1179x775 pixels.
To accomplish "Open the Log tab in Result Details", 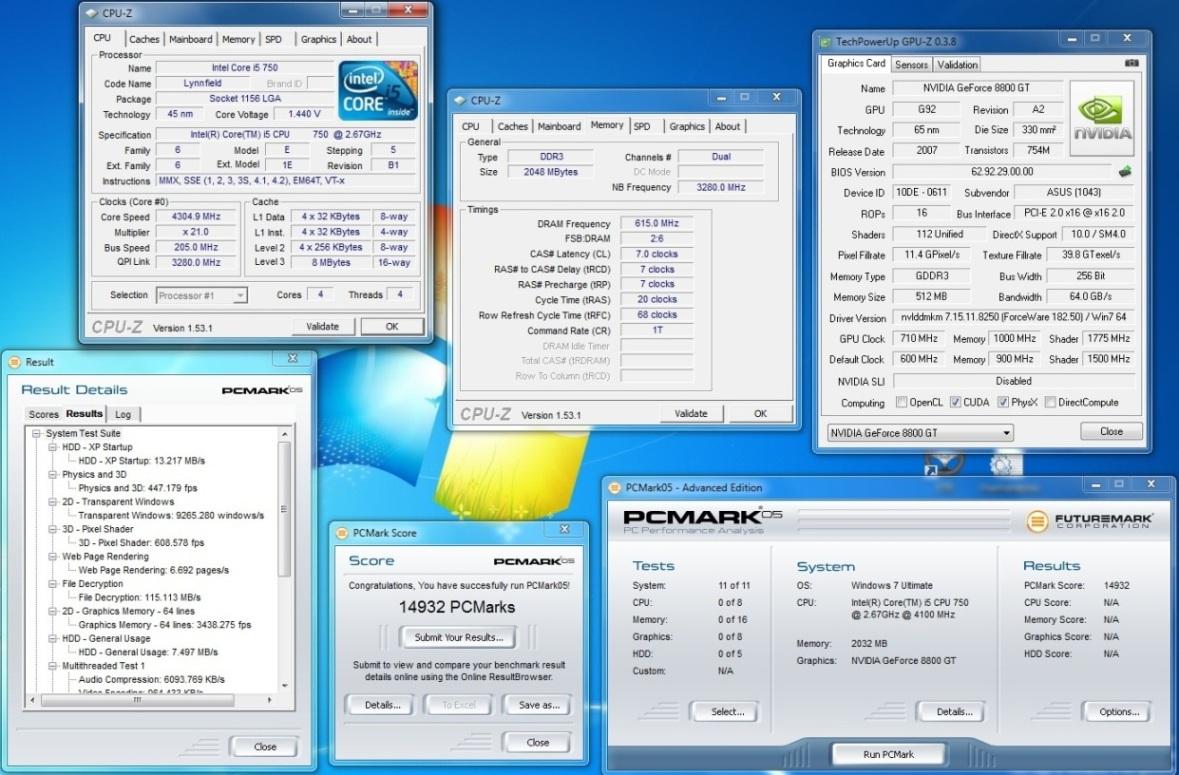I will click(123, 414).
